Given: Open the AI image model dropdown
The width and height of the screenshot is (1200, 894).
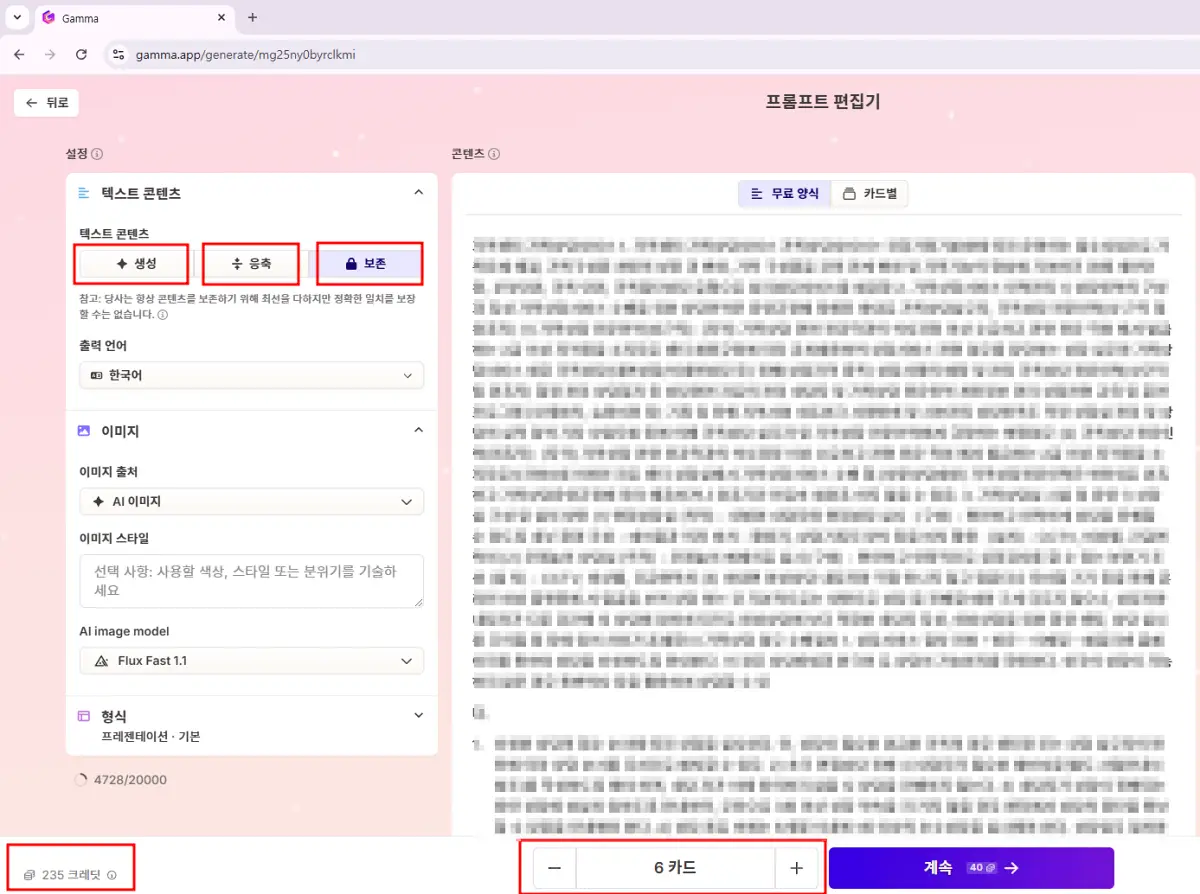Looking at the screenshot, I should 251,660.
